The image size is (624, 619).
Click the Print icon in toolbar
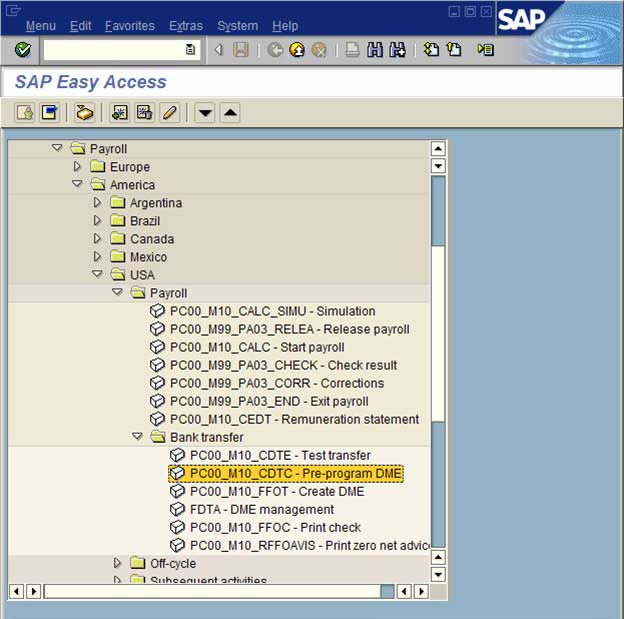[x=352, y=50]
